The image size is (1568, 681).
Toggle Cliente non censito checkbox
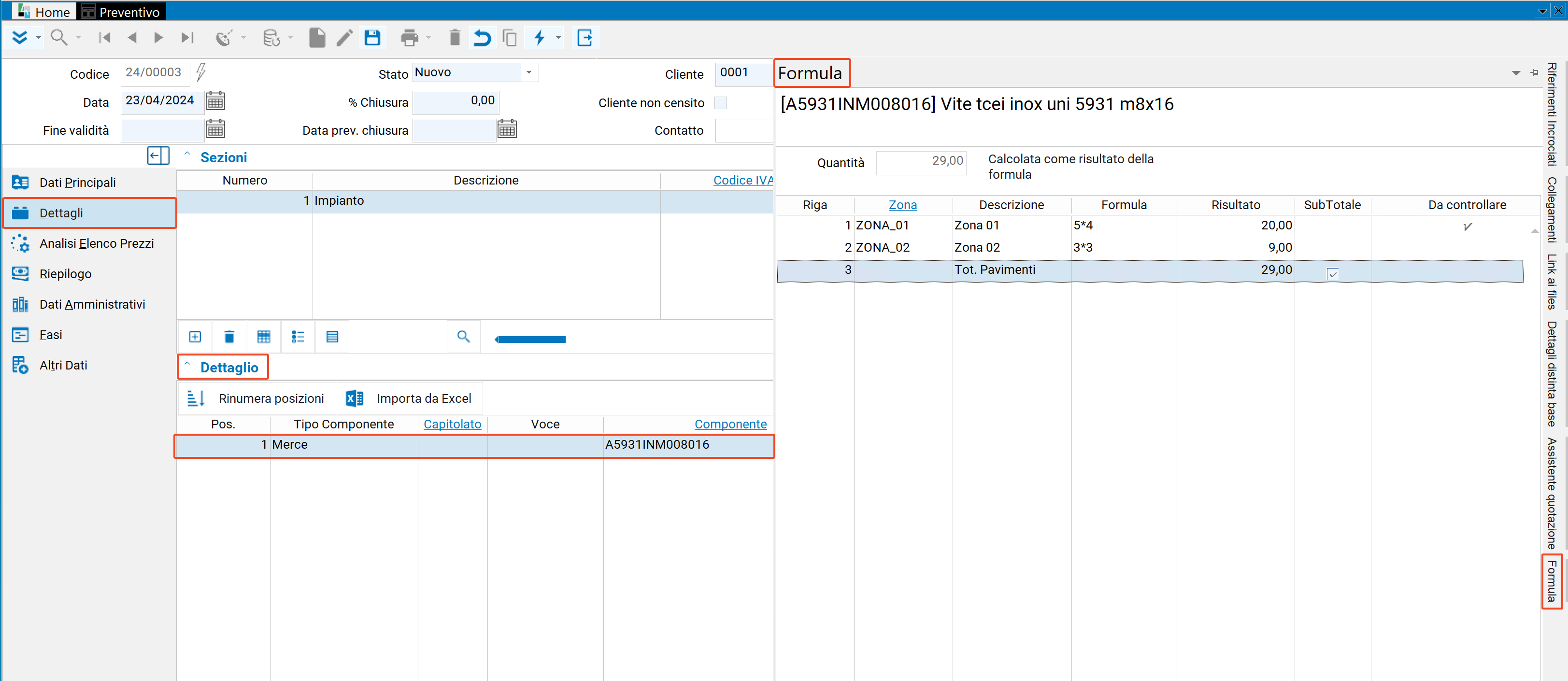721,103
